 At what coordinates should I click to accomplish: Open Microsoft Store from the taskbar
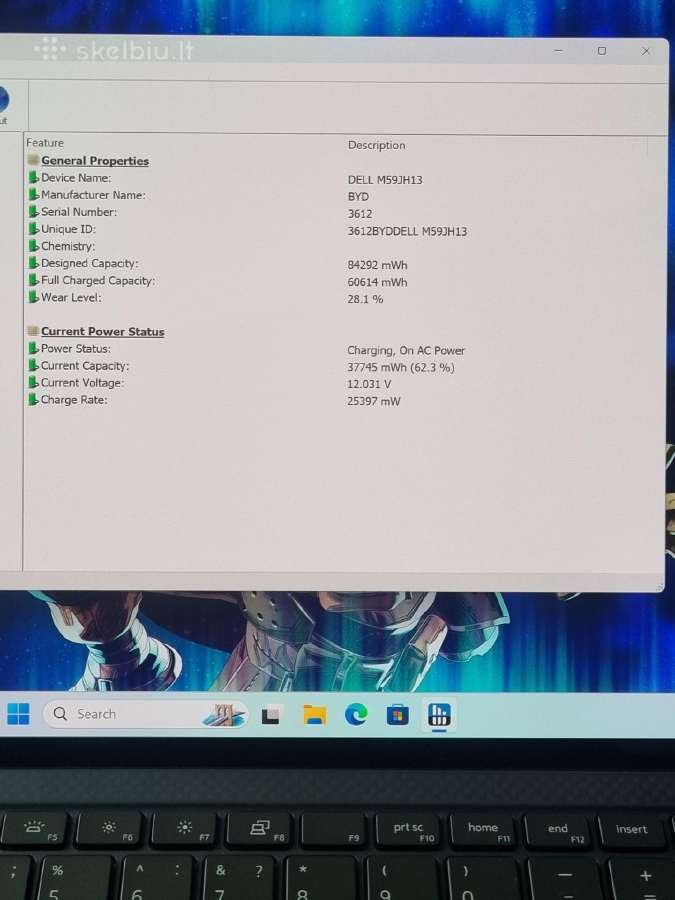[x=397, y=715]
